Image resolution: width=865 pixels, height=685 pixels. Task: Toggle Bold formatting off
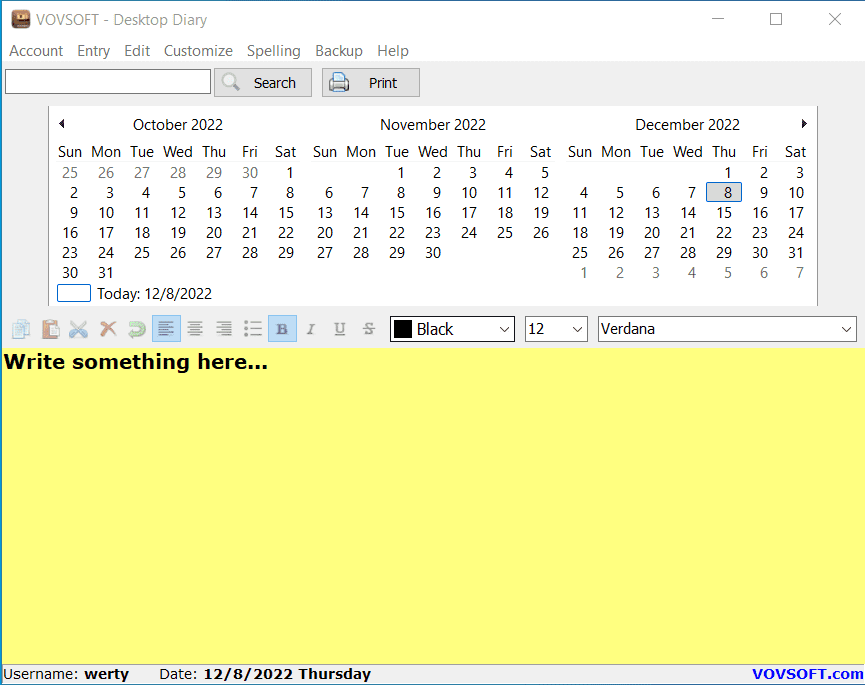[282, 329]
